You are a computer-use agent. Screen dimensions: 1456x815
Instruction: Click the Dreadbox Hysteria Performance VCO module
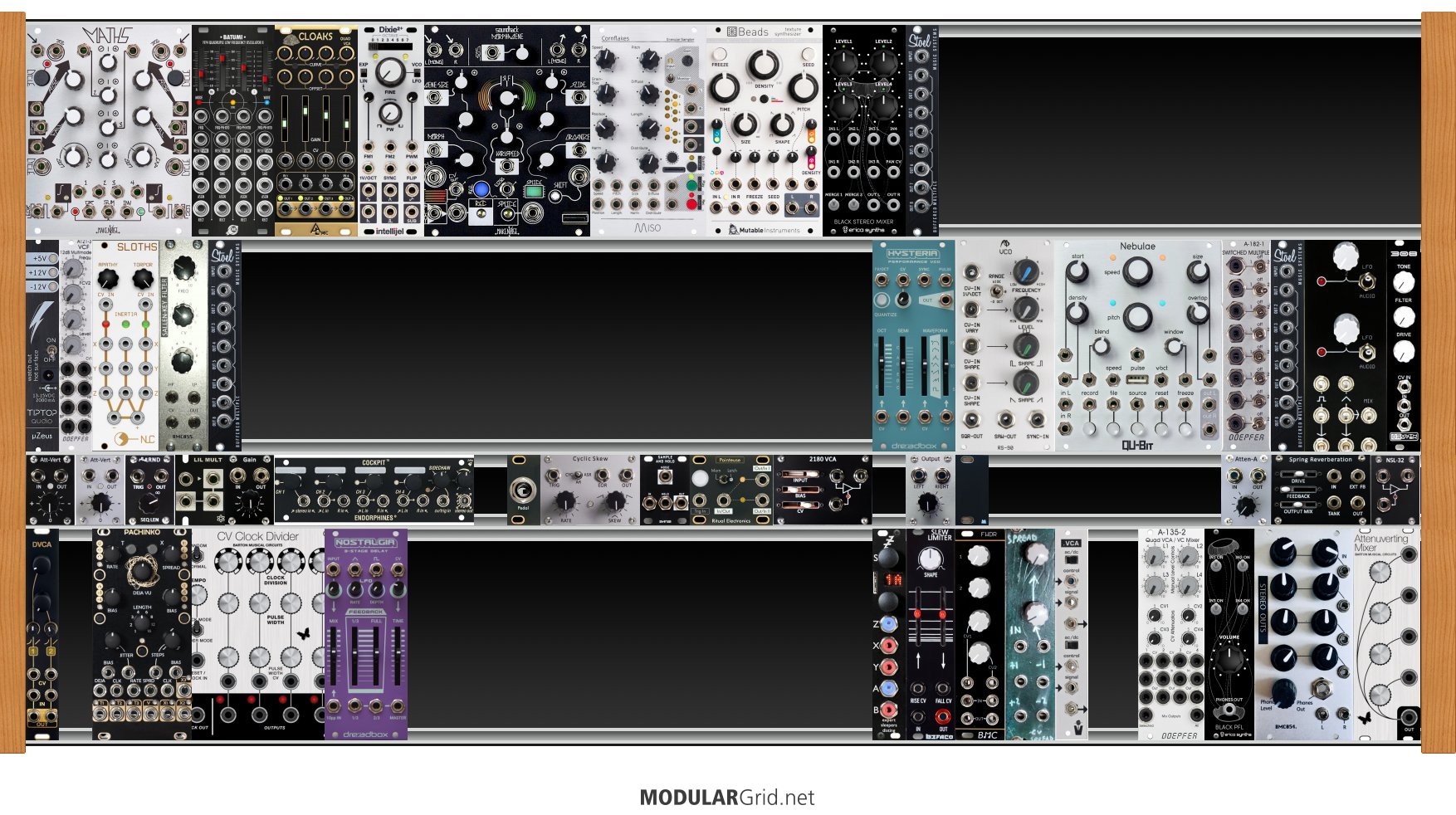point(914,346)
